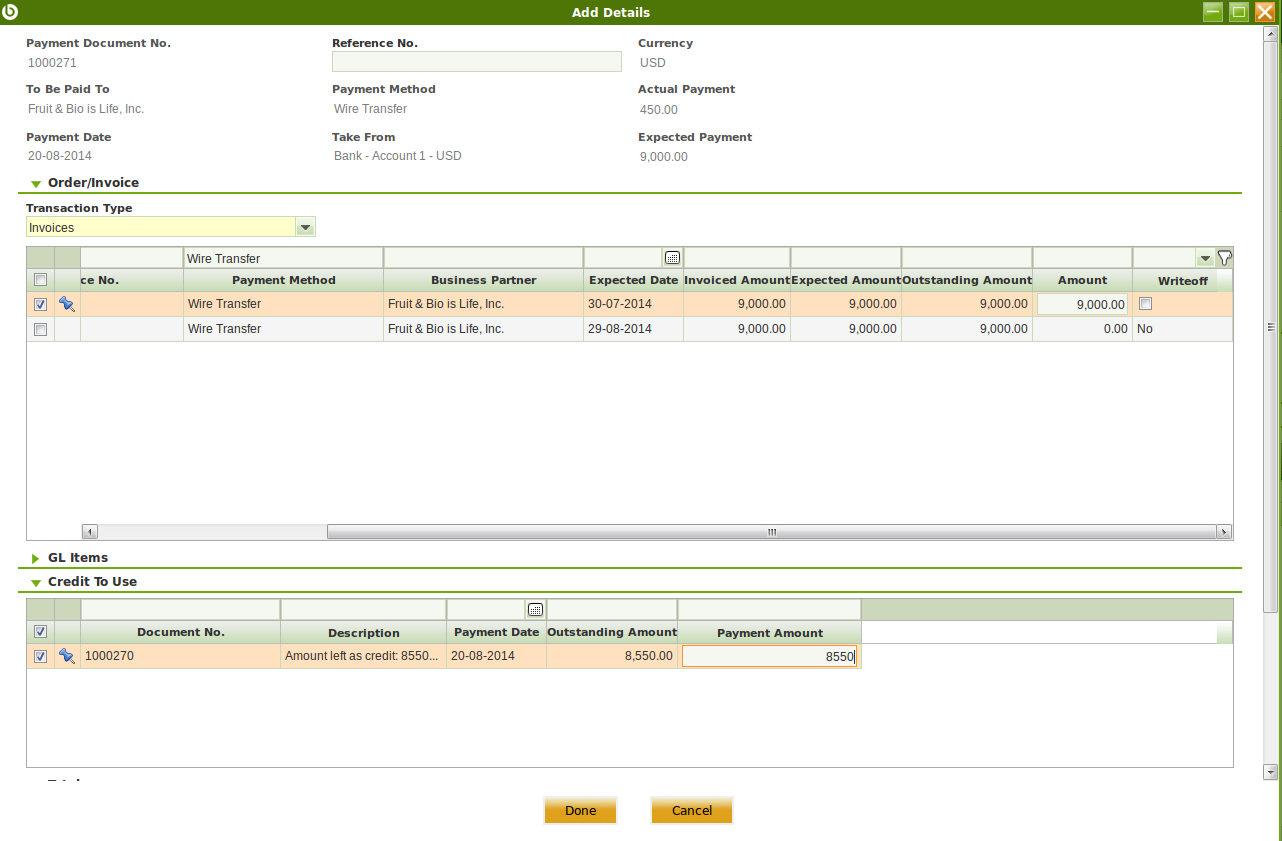Click left arrow of horizontal scrollbar
Screen dimensions: 1282x841
(90, 532)
